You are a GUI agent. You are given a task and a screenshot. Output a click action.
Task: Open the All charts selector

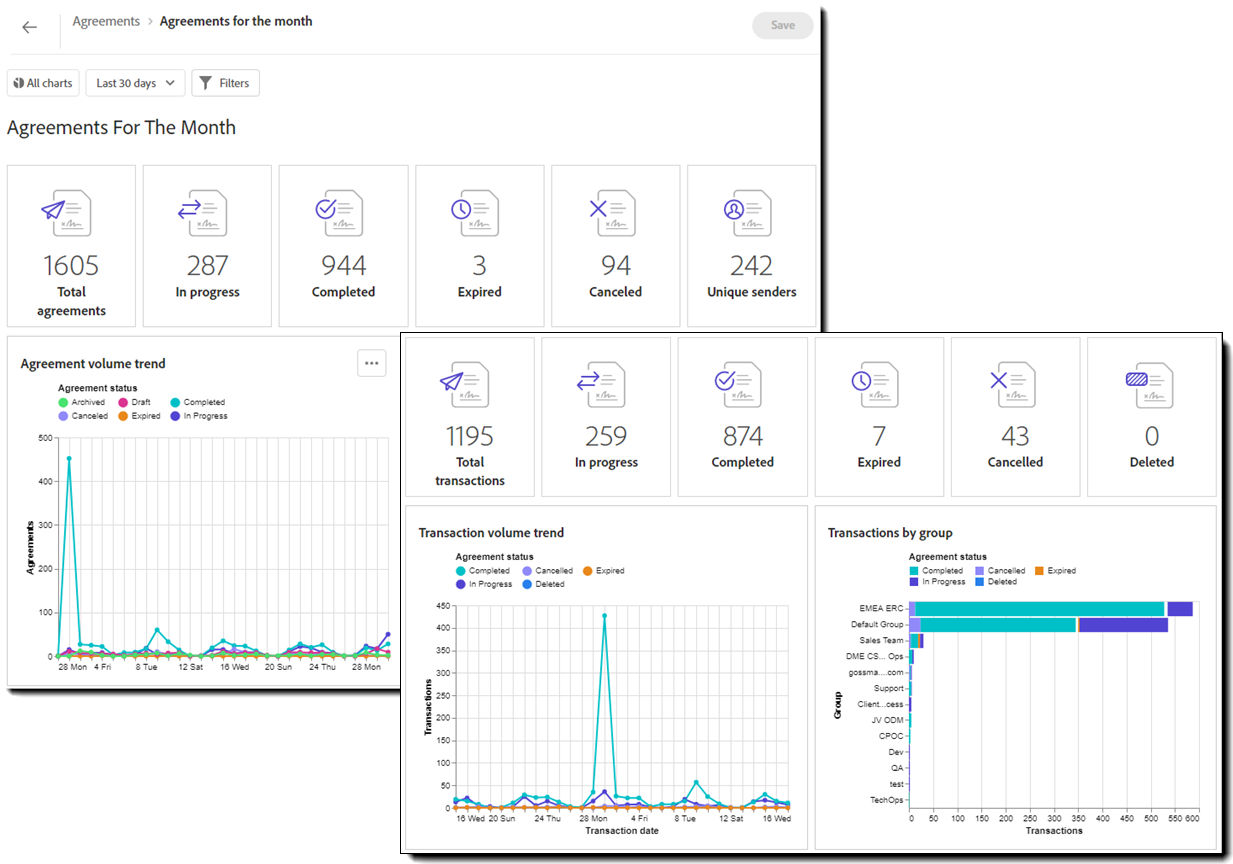[x=43, y=83]
